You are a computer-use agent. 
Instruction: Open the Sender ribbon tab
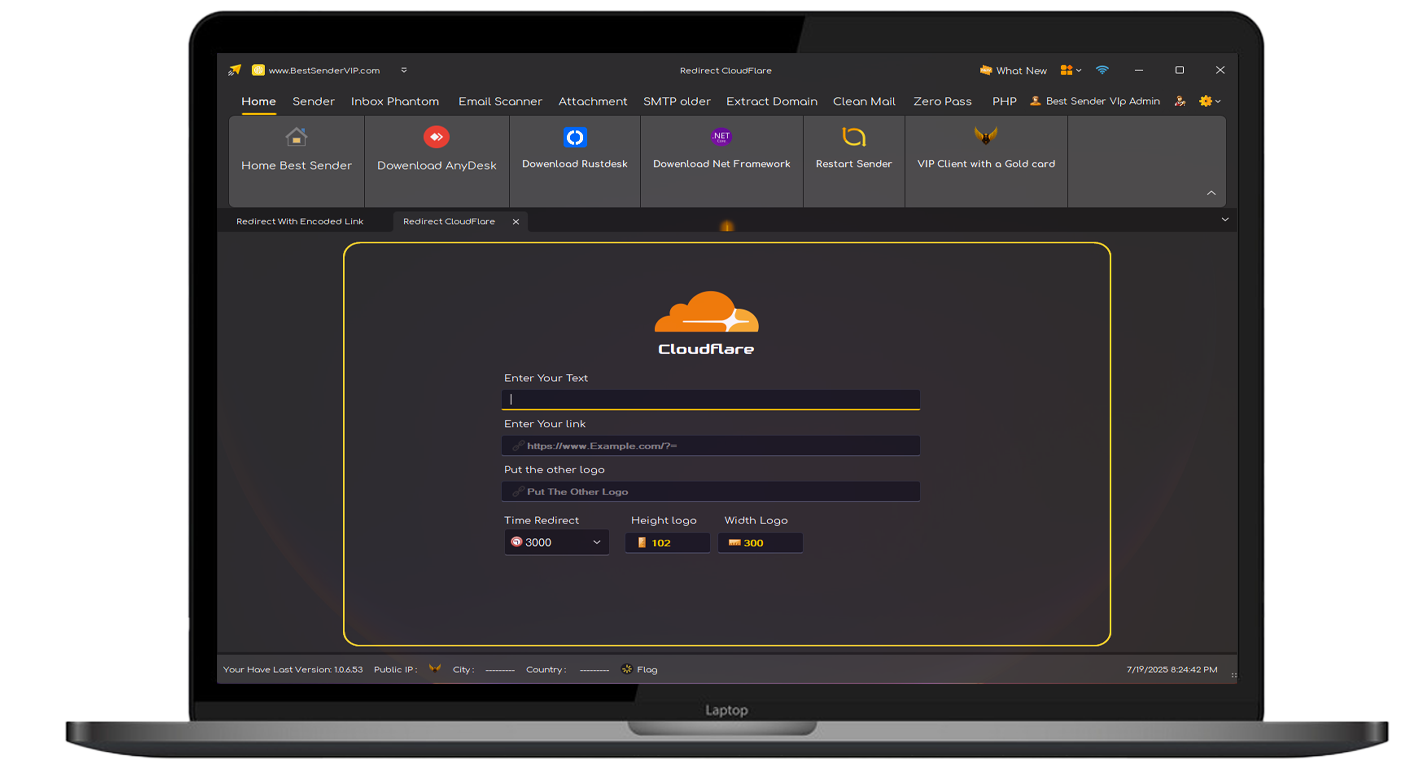313,101
